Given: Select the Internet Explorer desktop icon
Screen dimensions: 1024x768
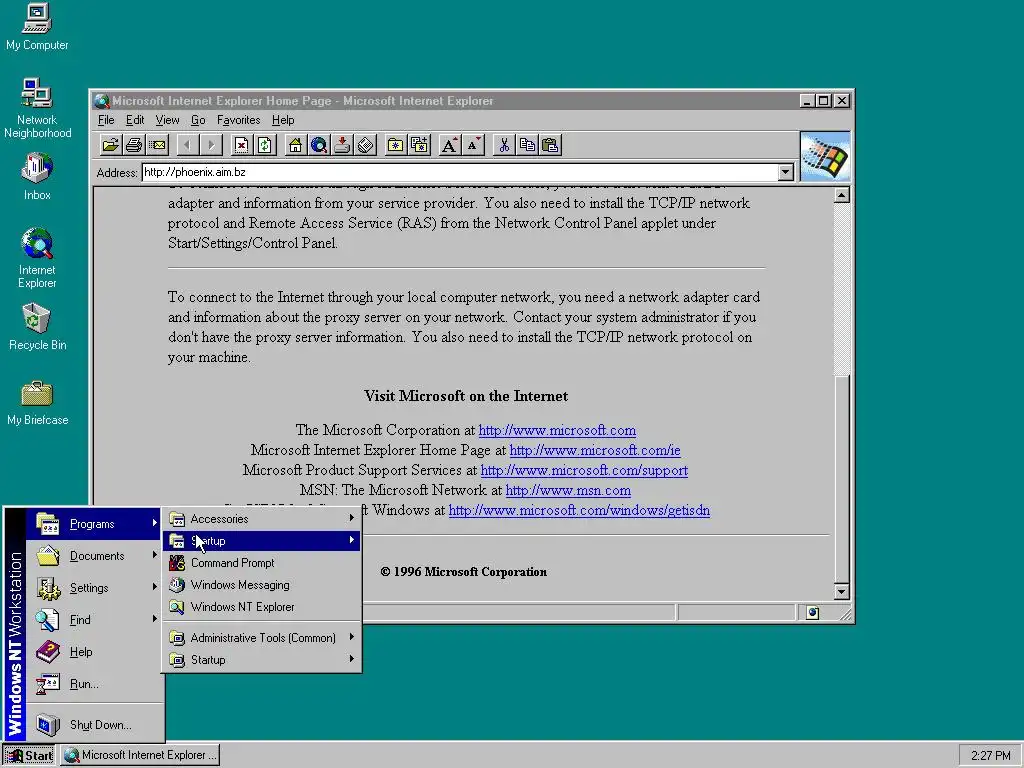Looking at the screenshot, I should click(37, 257).
